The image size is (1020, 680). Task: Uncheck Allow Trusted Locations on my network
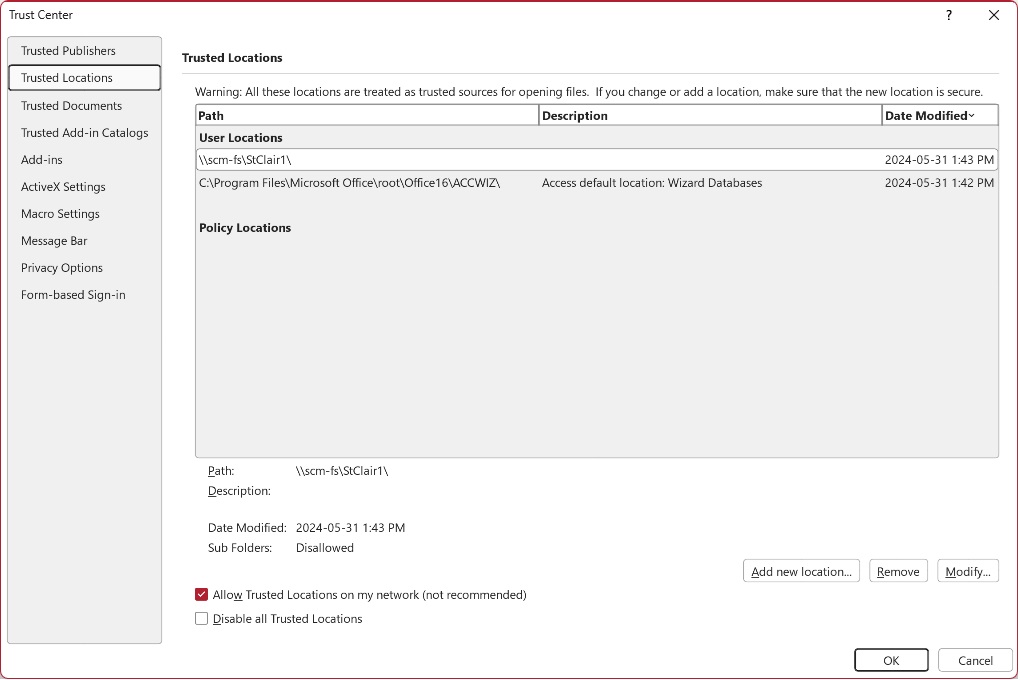[x=201, y=594]
